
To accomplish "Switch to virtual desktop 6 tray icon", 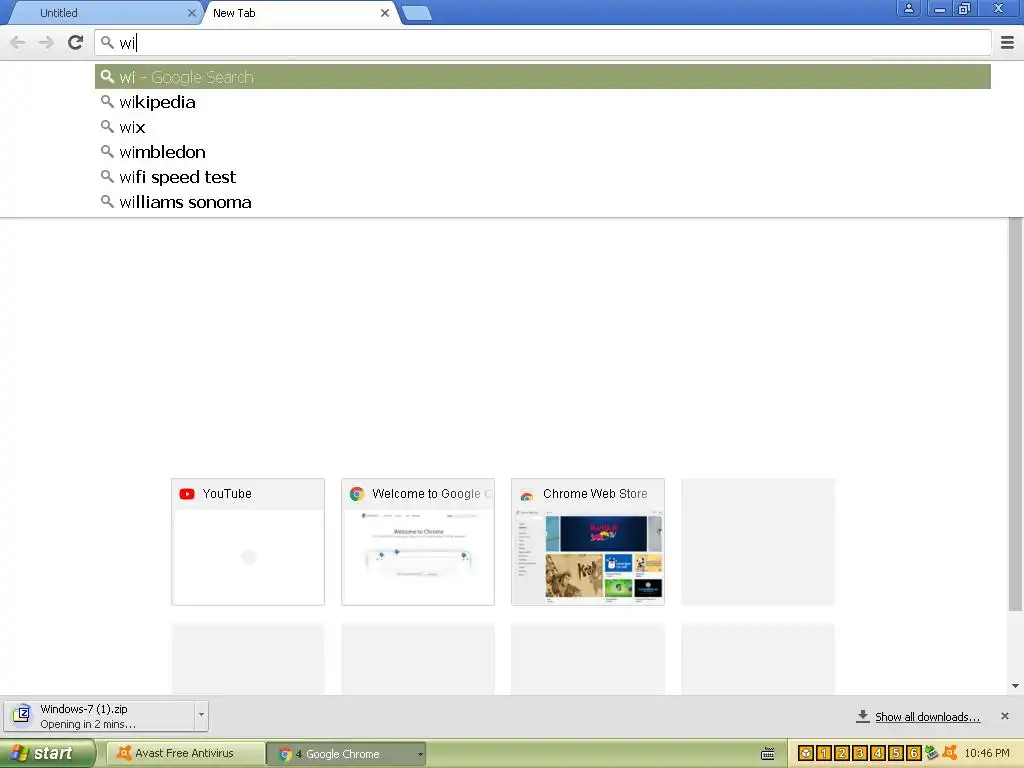I will 914,753.
